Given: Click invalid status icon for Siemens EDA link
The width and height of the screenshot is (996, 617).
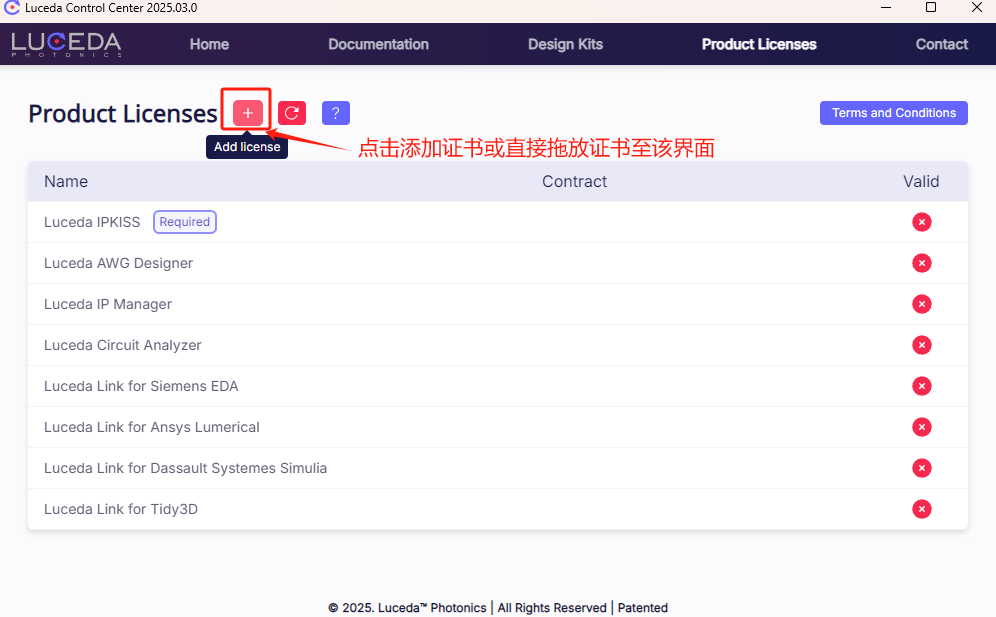Looking at the screenshot, I should (x=922, y=386).
